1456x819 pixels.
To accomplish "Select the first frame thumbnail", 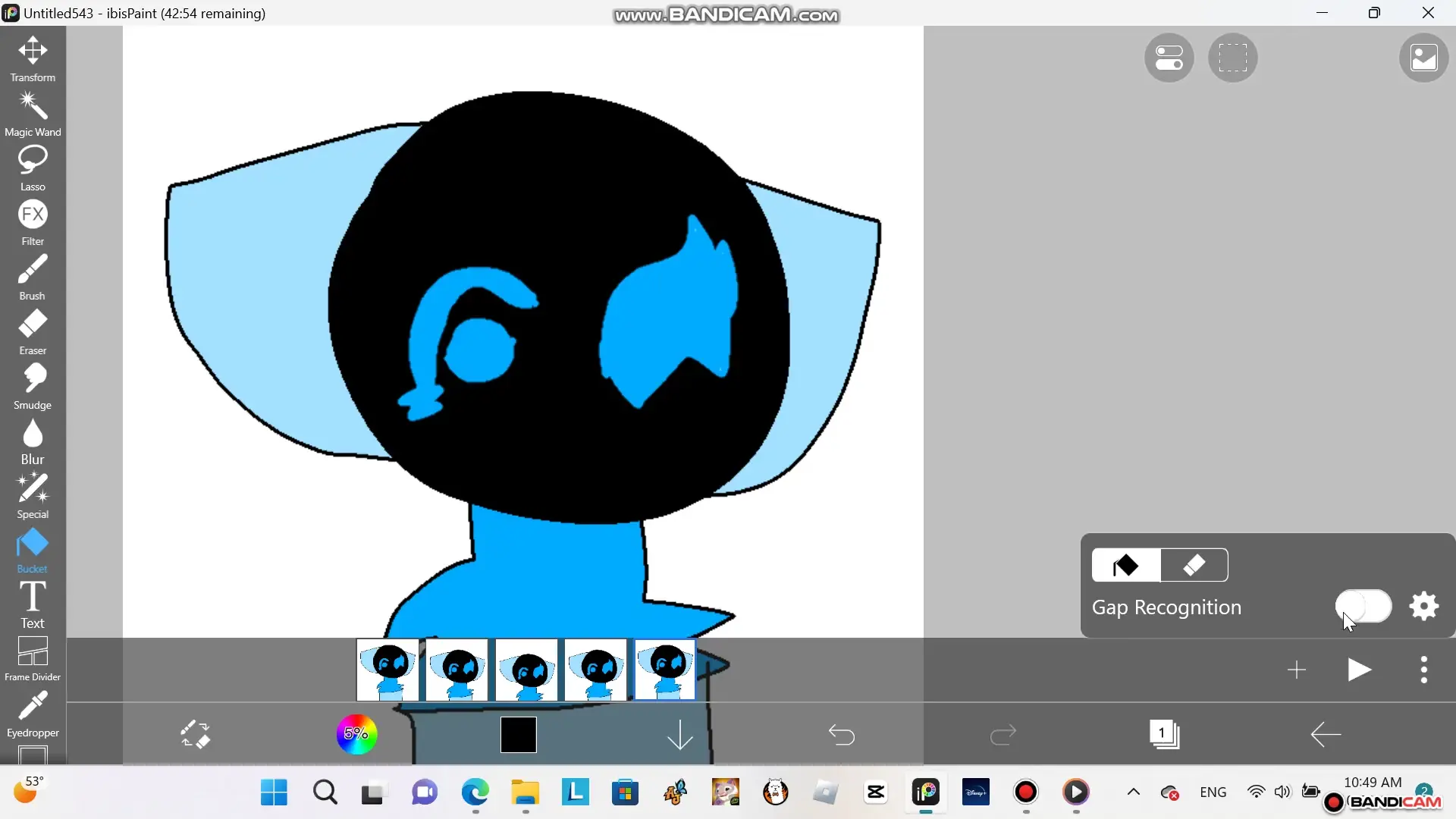I will point(388,670).
